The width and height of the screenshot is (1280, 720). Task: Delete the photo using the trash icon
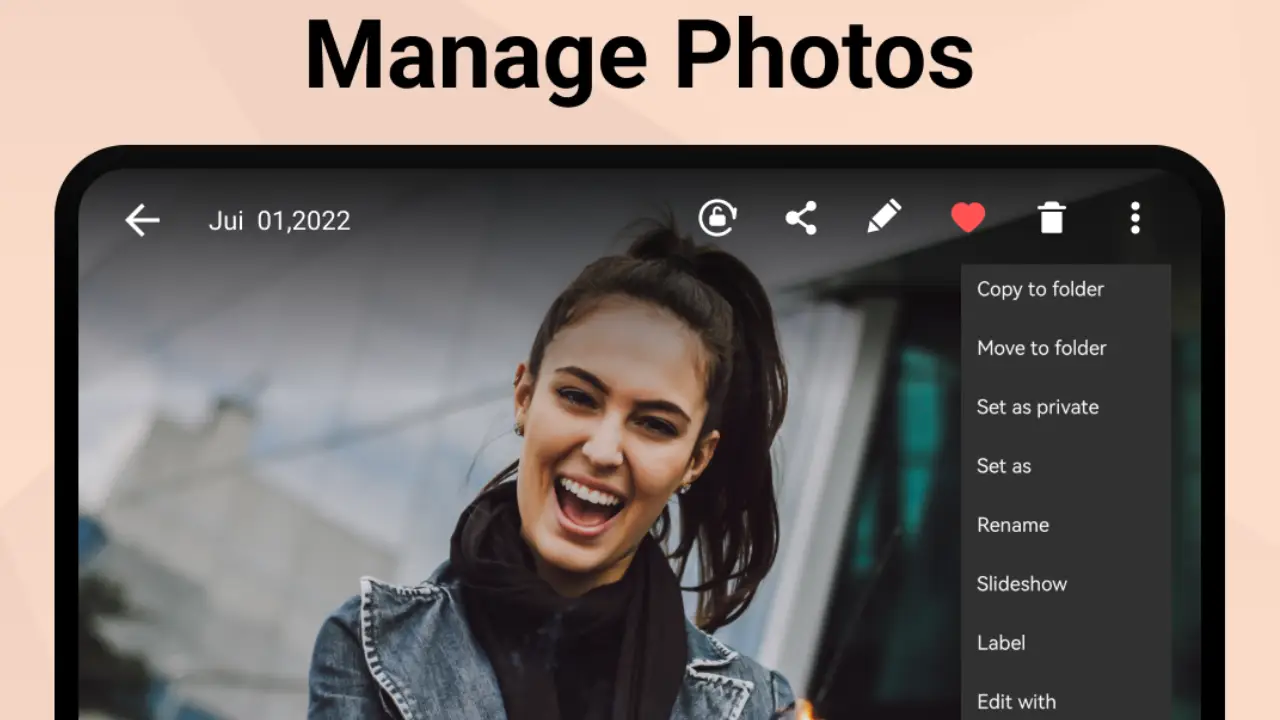[1051, 218]
